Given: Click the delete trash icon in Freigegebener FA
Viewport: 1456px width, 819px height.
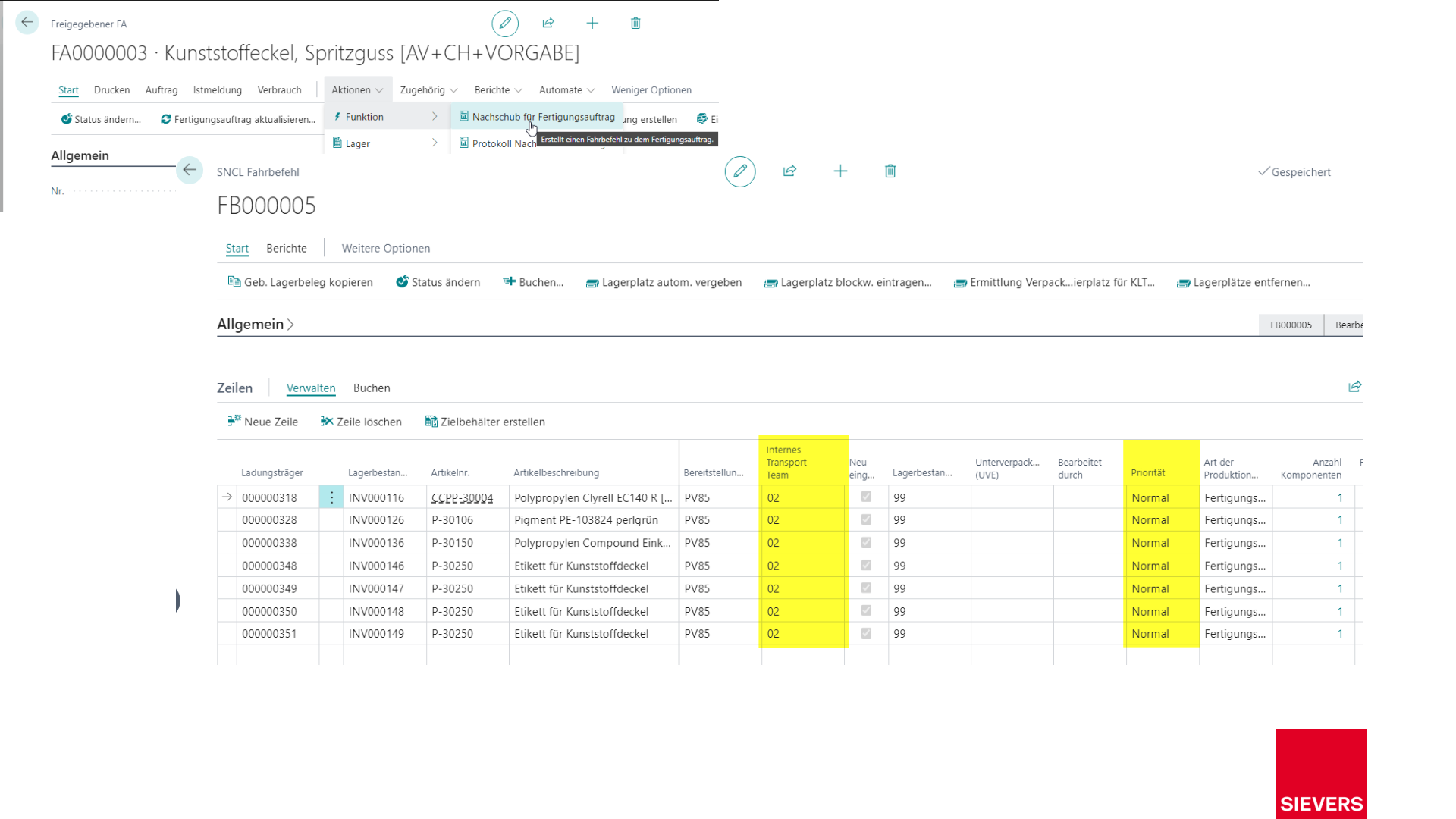Looking at the screenshot, I should click(x=635, y=24).
